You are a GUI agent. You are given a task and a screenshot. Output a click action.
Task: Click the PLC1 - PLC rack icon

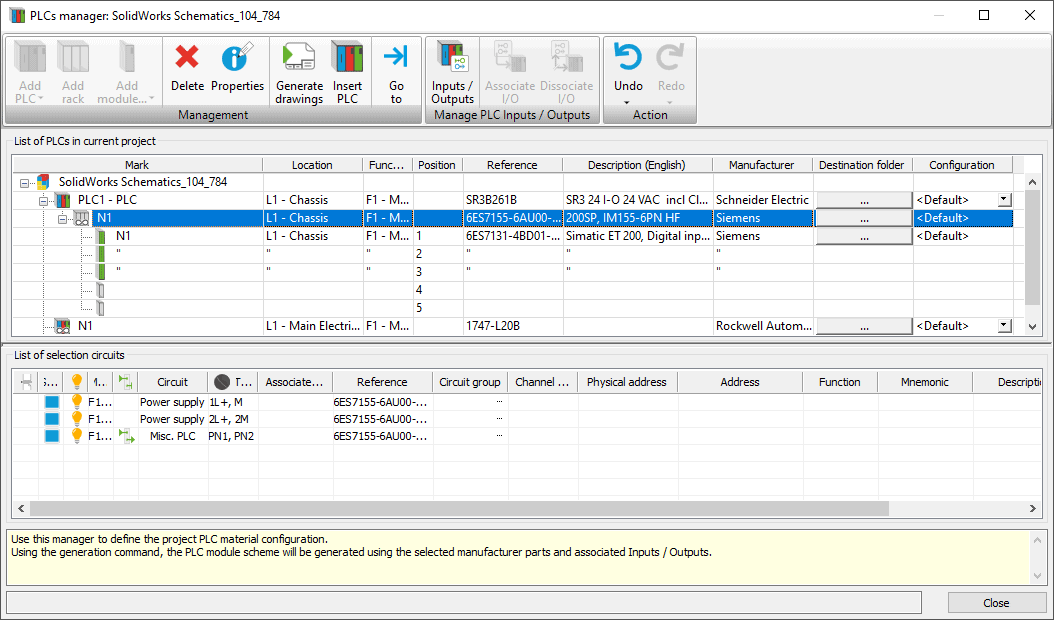coord(63,200)
